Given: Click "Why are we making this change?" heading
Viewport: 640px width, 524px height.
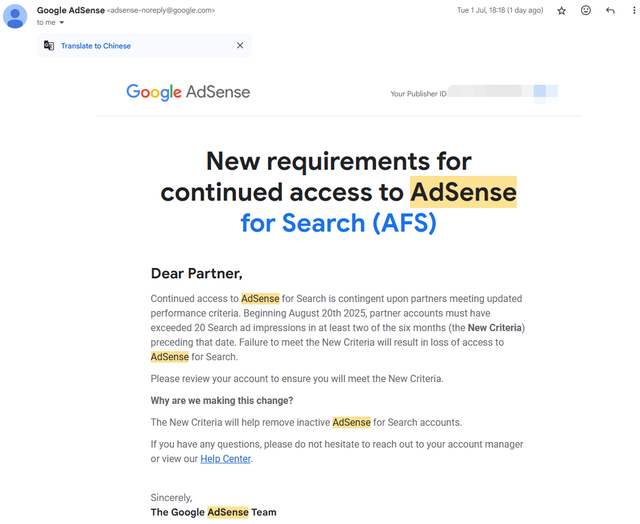Looking at the screenshot, I should pyautogui.click(x=222, y=400).
